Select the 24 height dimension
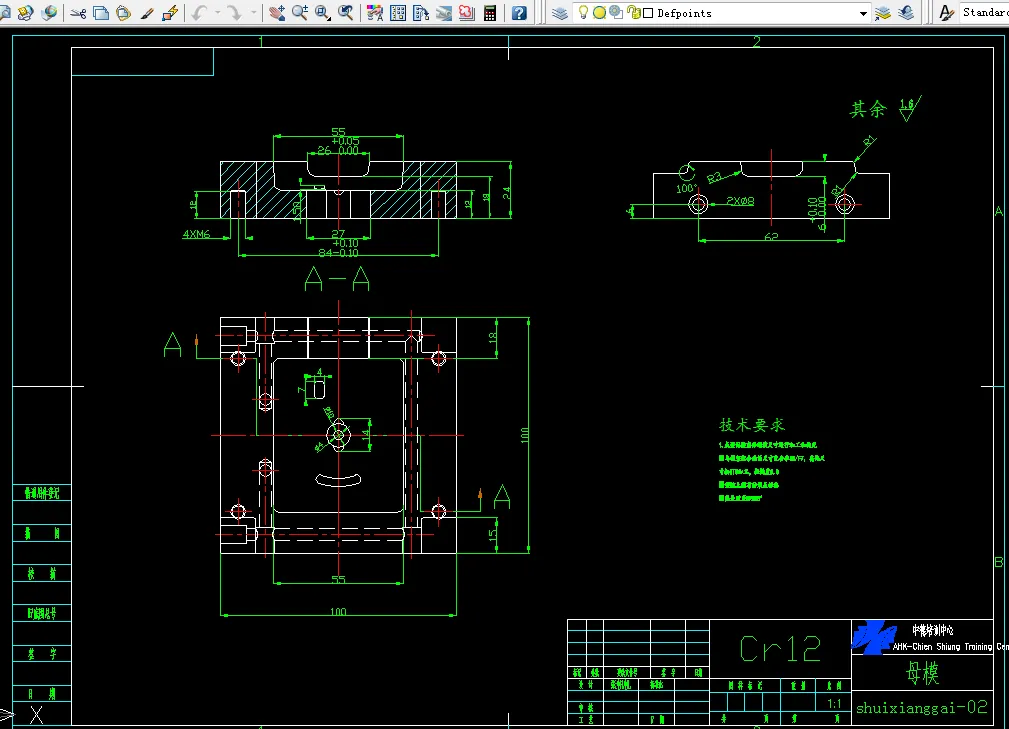 point(507,193)
